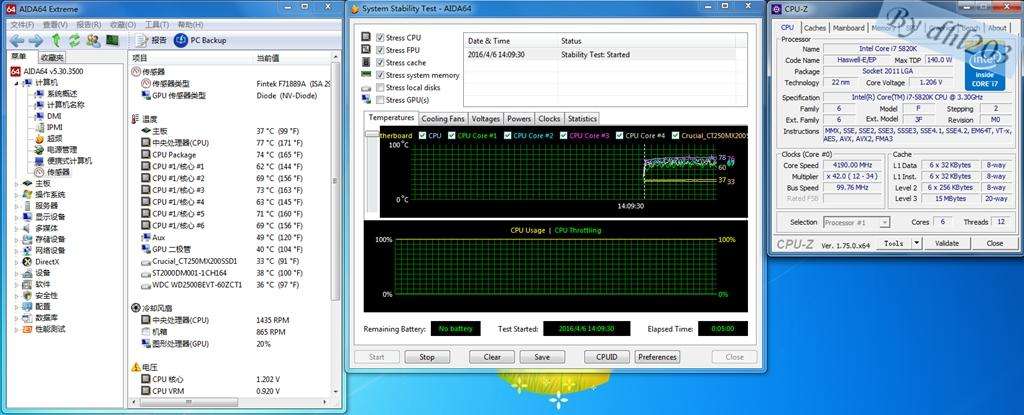Refresh AIDA64 with the green circular arrows
The image size is (1024, 415).
[74, 41]
